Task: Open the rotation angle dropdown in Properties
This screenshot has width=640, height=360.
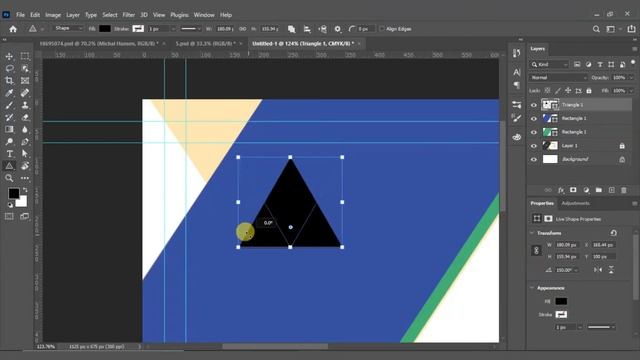Action: point(576,270)
